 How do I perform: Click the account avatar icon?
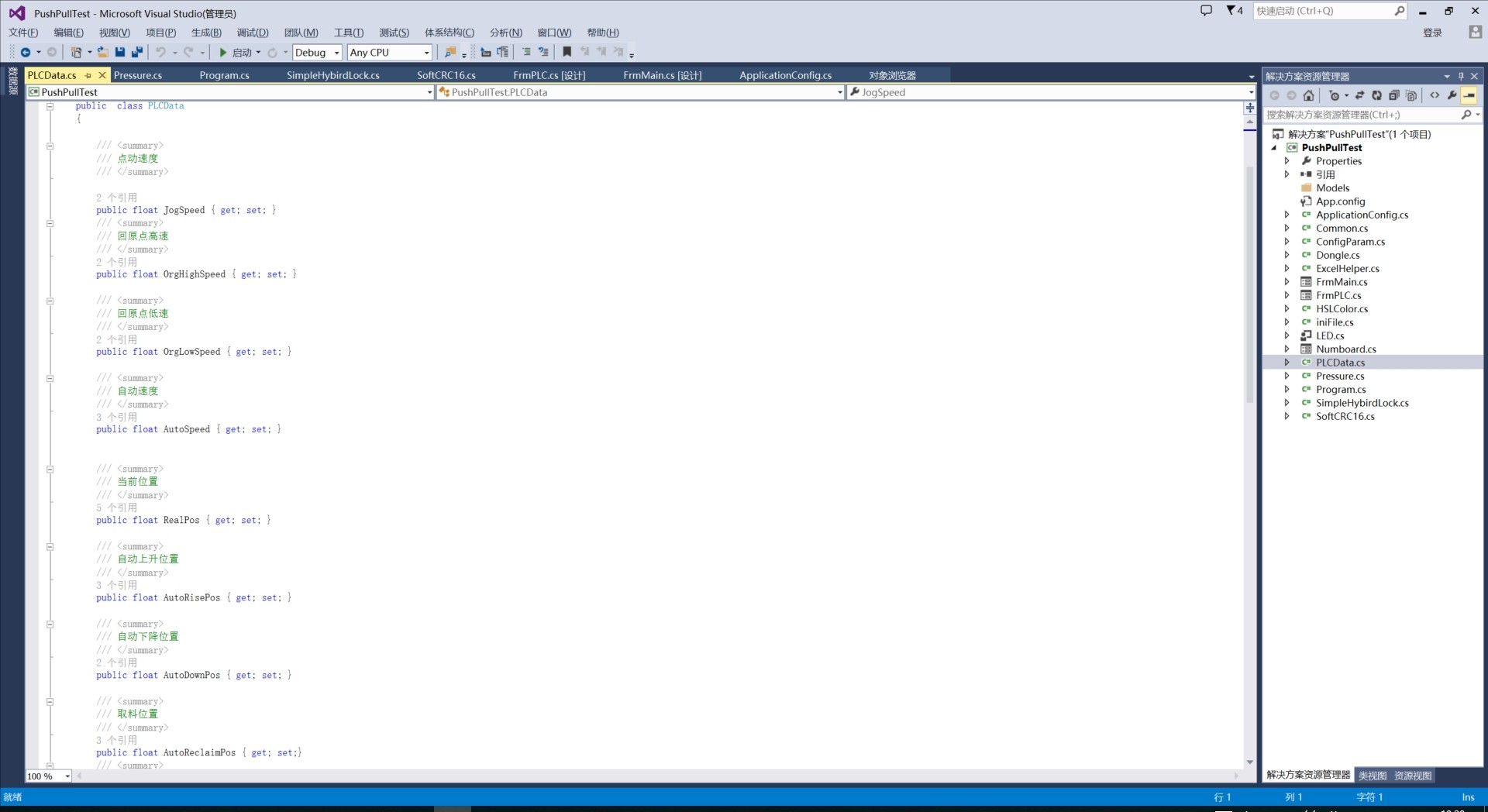pyautogui.click(x=1475, y=32)
